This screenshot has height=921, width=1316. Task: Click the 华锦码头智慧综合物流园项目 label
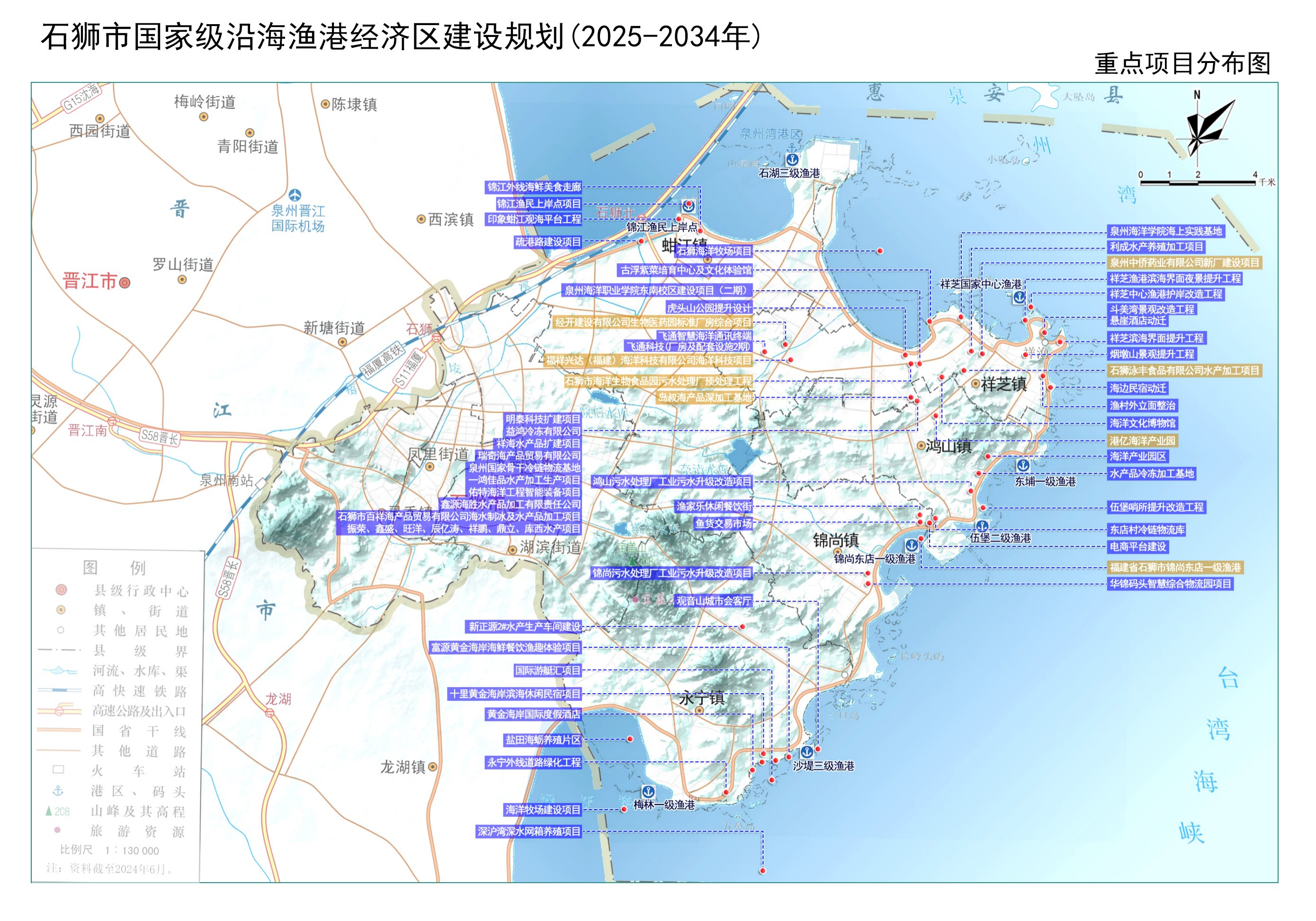pos(1171,584)
